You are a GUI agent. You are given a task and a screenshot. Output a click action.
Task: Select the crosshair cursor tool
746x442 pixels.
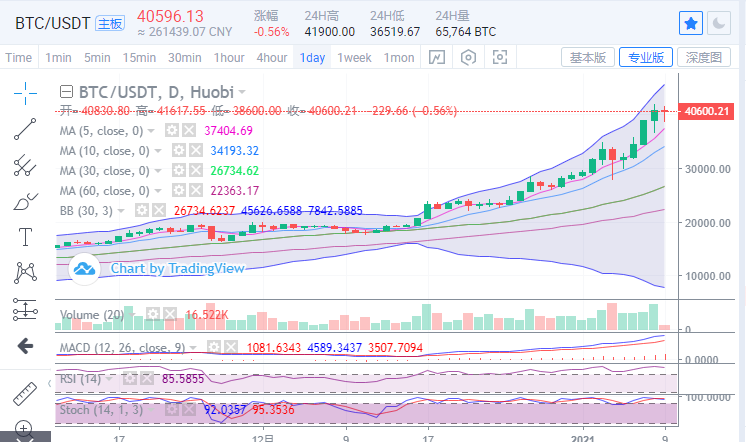click(x=25, y=93)
